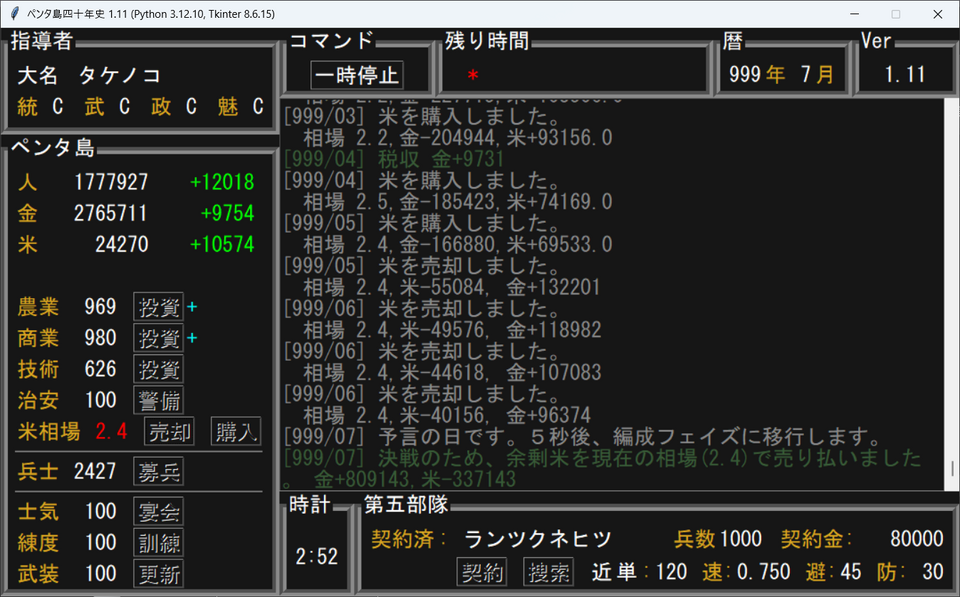Image resolution: width=960 pixels, height=597 pixels.
Task: Click the 2:52 clock display
Action: click(316, 557)
